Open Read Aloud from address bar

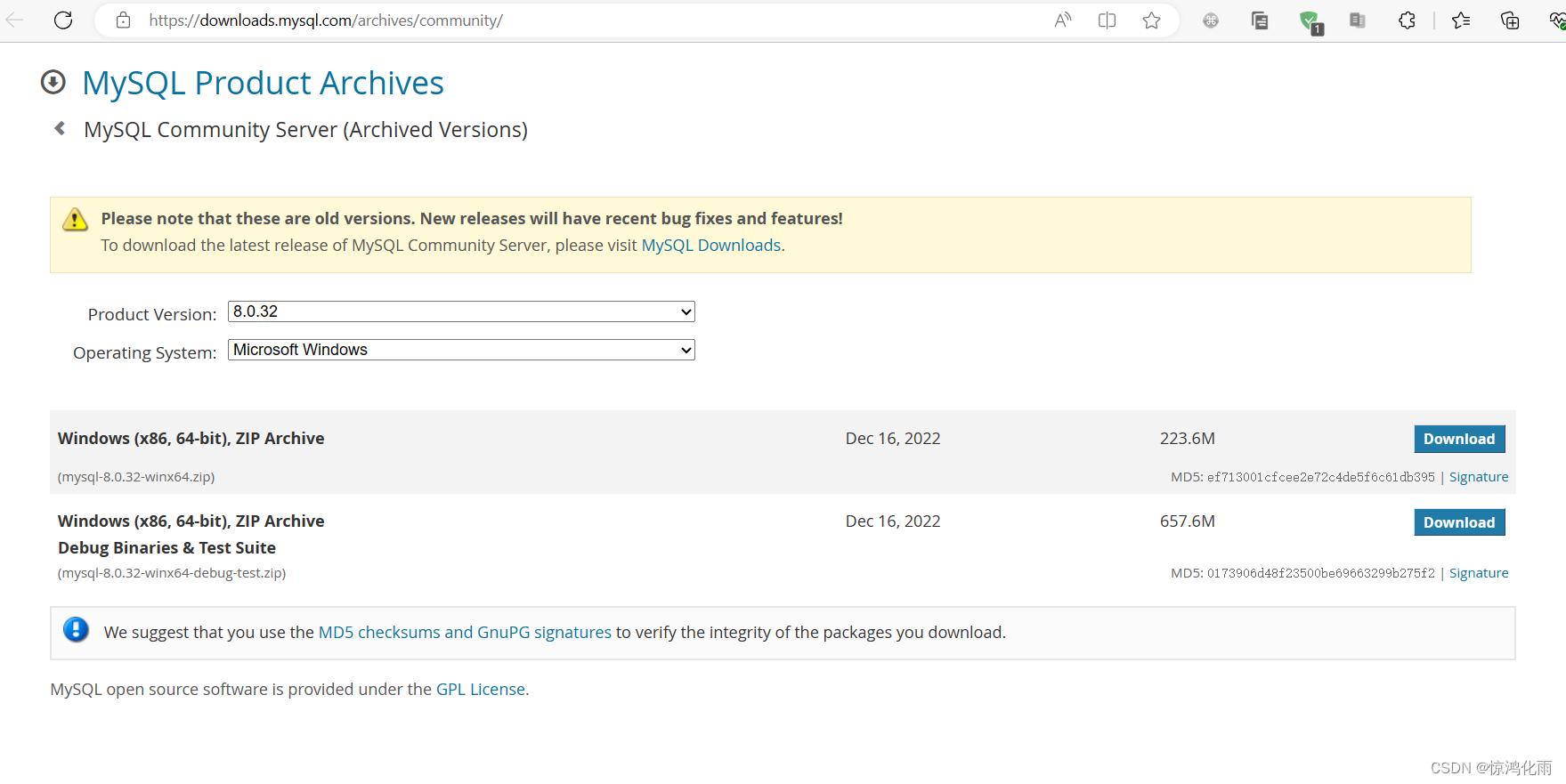pyautogui.click(x=1063, y=20)
